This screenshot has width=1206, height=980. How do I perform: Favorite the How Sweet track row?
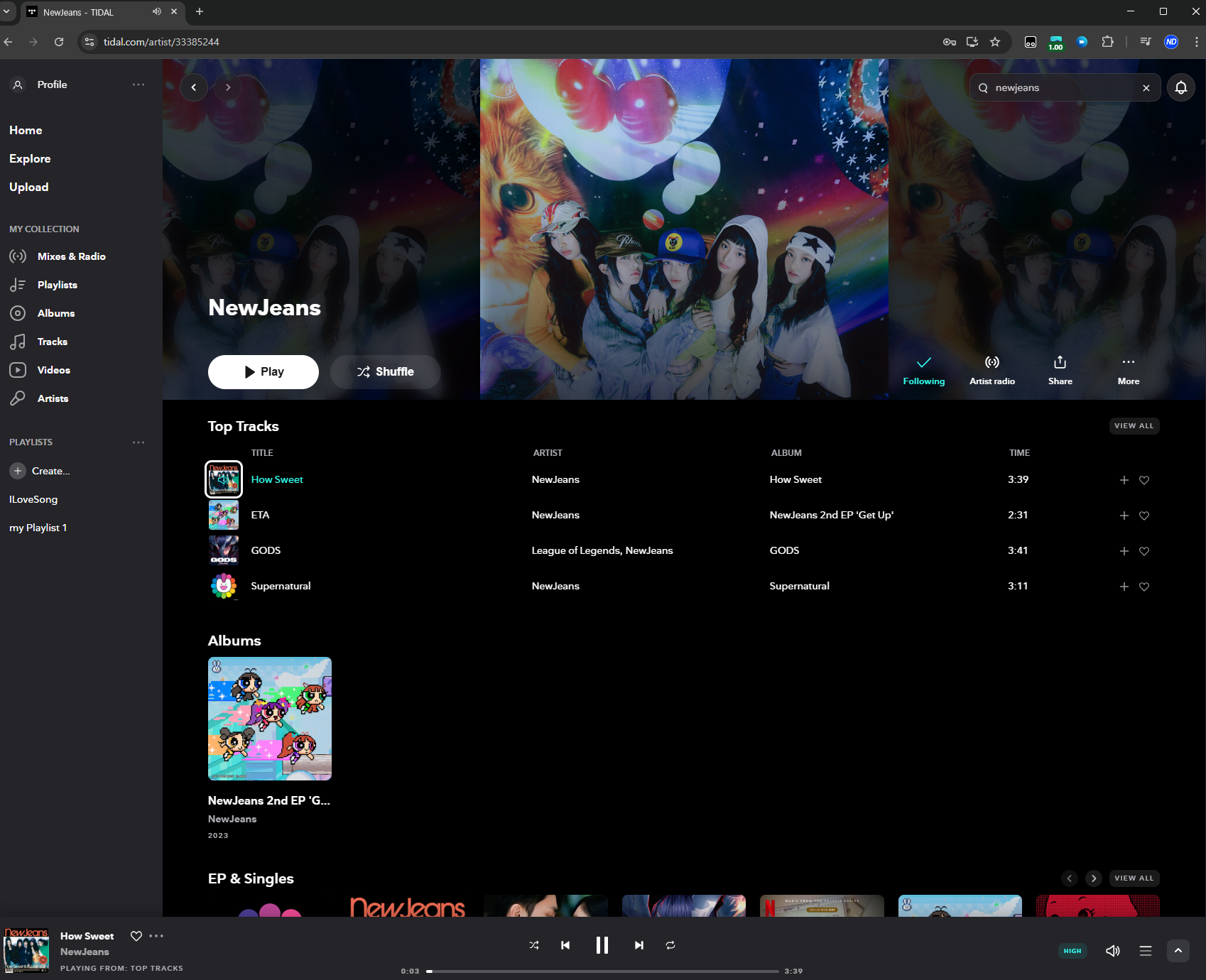coord(1143,480)
